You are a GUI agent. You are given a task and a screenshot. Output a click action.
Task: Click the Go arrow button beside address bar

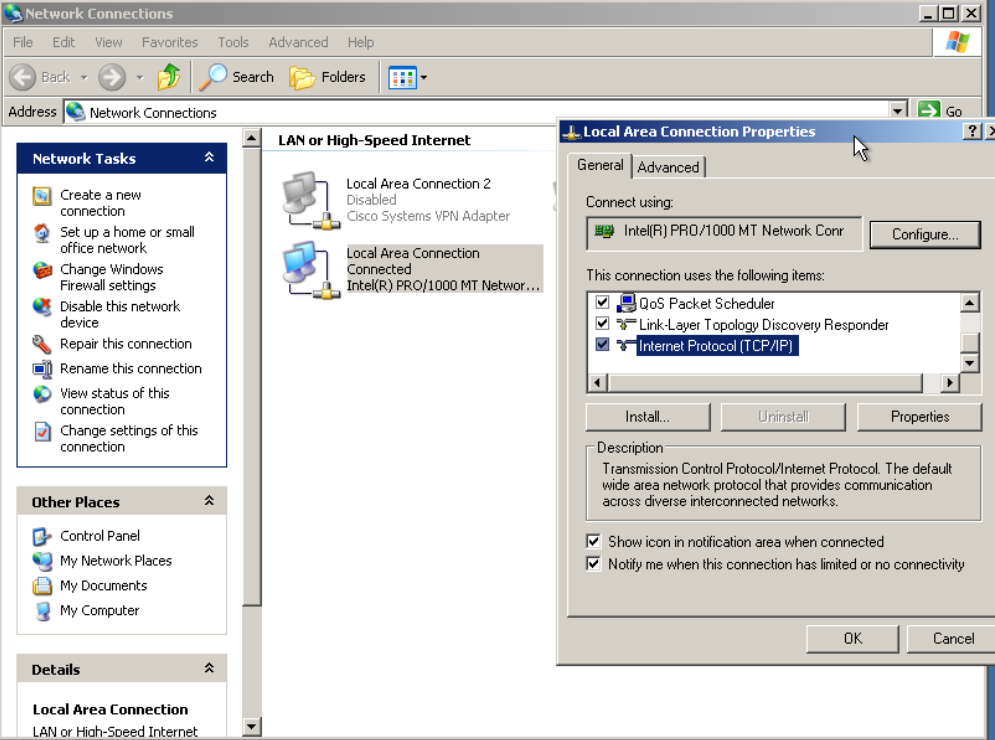click(930, 110)
